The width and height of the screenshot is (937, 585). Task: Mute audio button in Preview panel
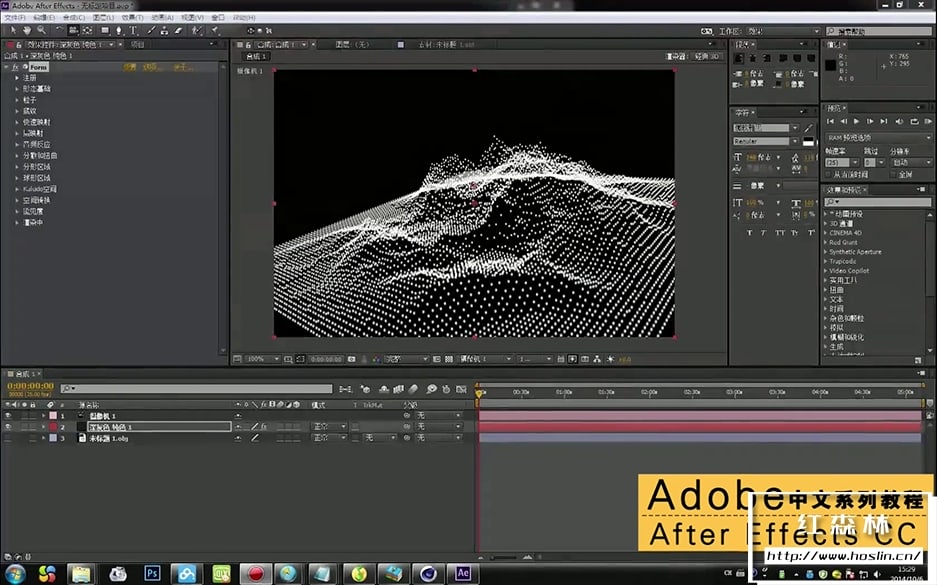point(899,121)
